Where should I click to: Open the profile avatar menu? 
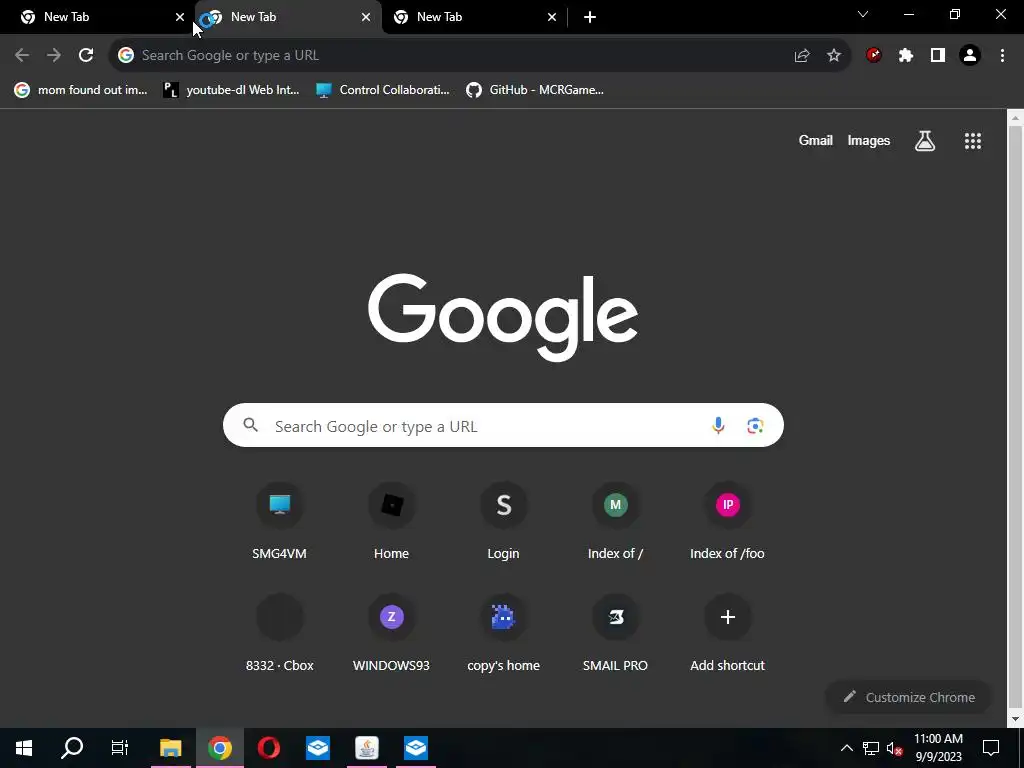[x=970, y=56]
